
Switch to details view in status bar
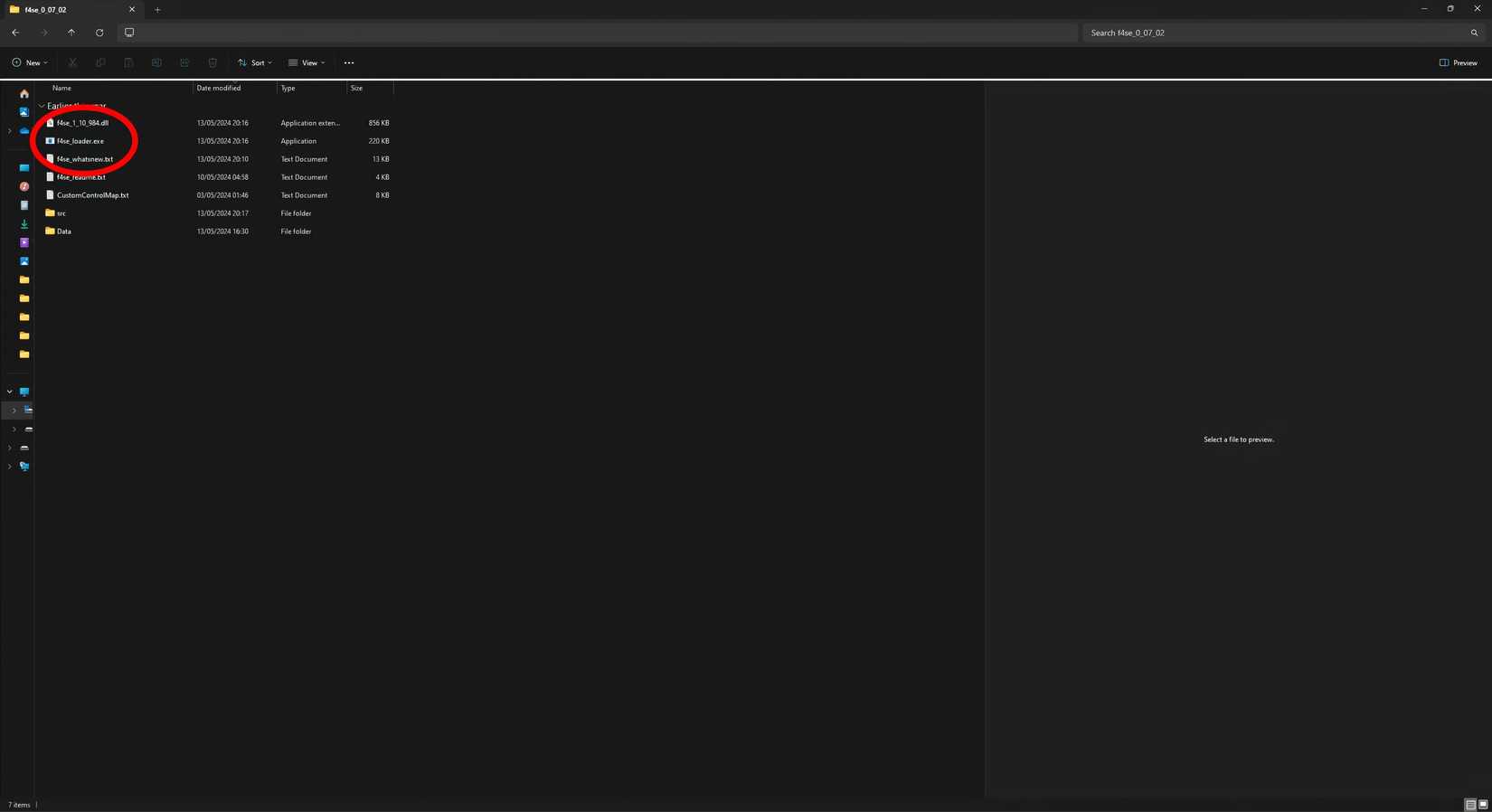tap(1470, 805)
